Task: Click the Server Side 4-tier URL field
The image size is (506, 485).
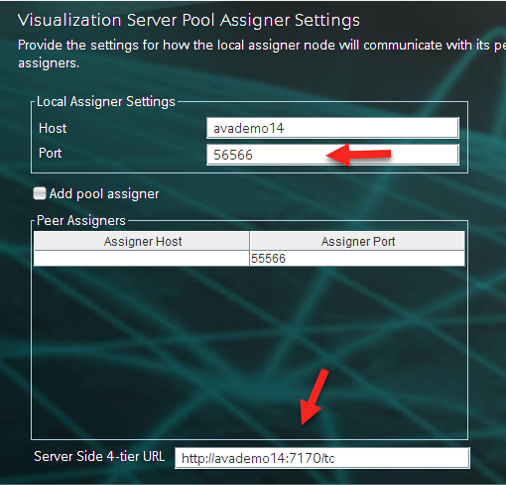Action: pyautogui.click(x=322, y=458)
